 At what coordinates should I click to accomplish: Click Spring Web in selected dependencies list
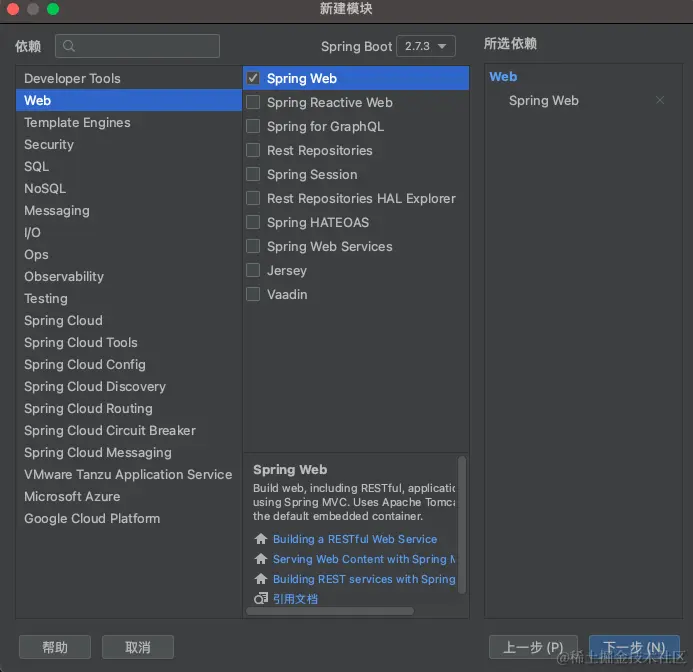(543, 100)
